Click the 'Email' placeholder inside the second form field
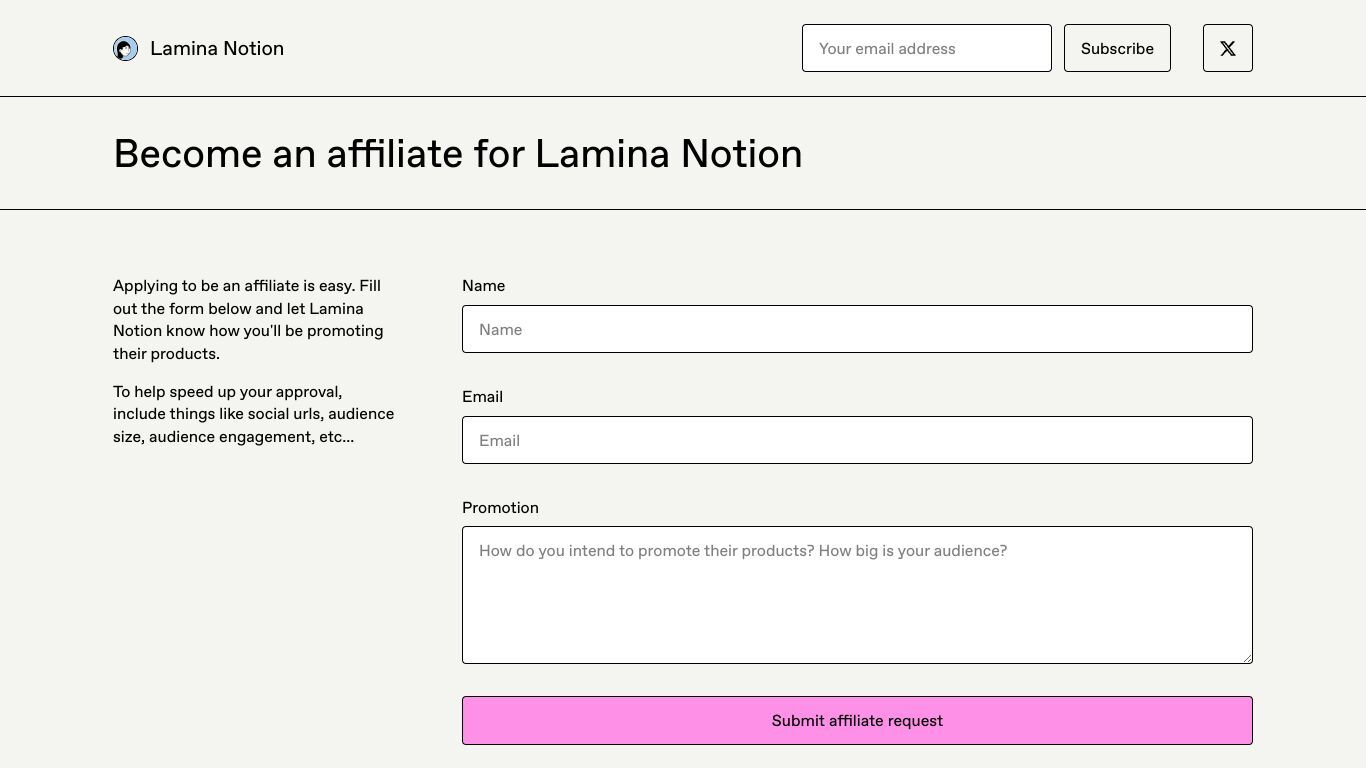The width and height of the screenshot is (1366, 768). [499, 441]
